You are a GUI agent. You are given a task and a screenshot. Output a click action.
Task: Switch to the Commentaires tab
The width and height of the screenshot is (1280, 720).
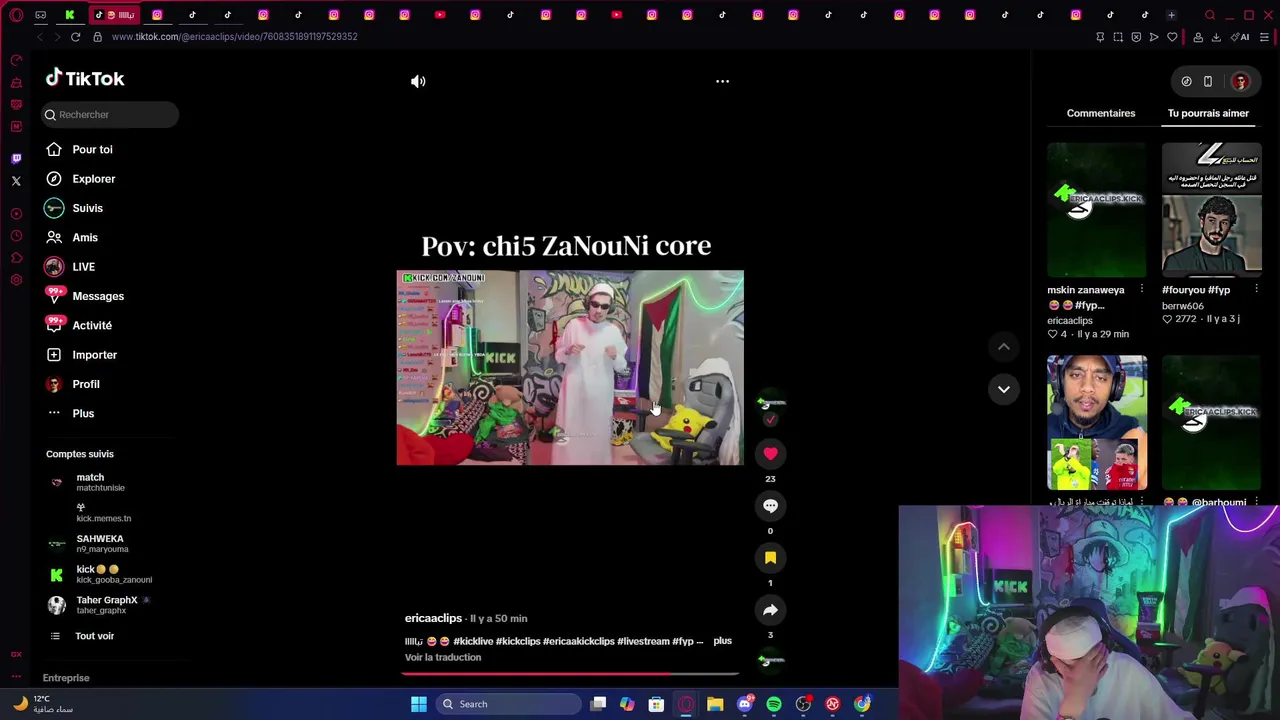pyautogui.click(x=1100, y=113)
